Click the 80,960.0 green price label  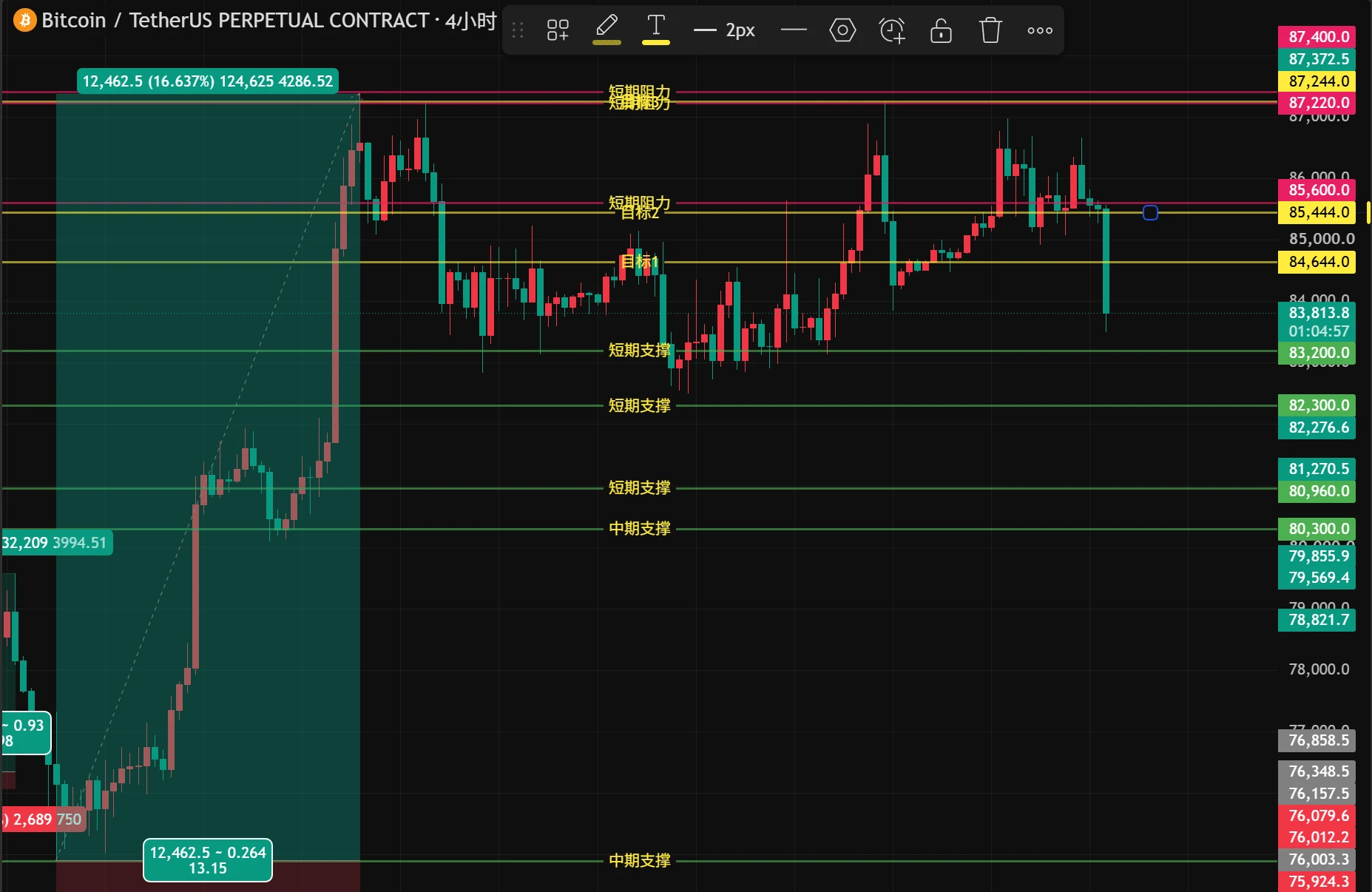pos(1317,491)
